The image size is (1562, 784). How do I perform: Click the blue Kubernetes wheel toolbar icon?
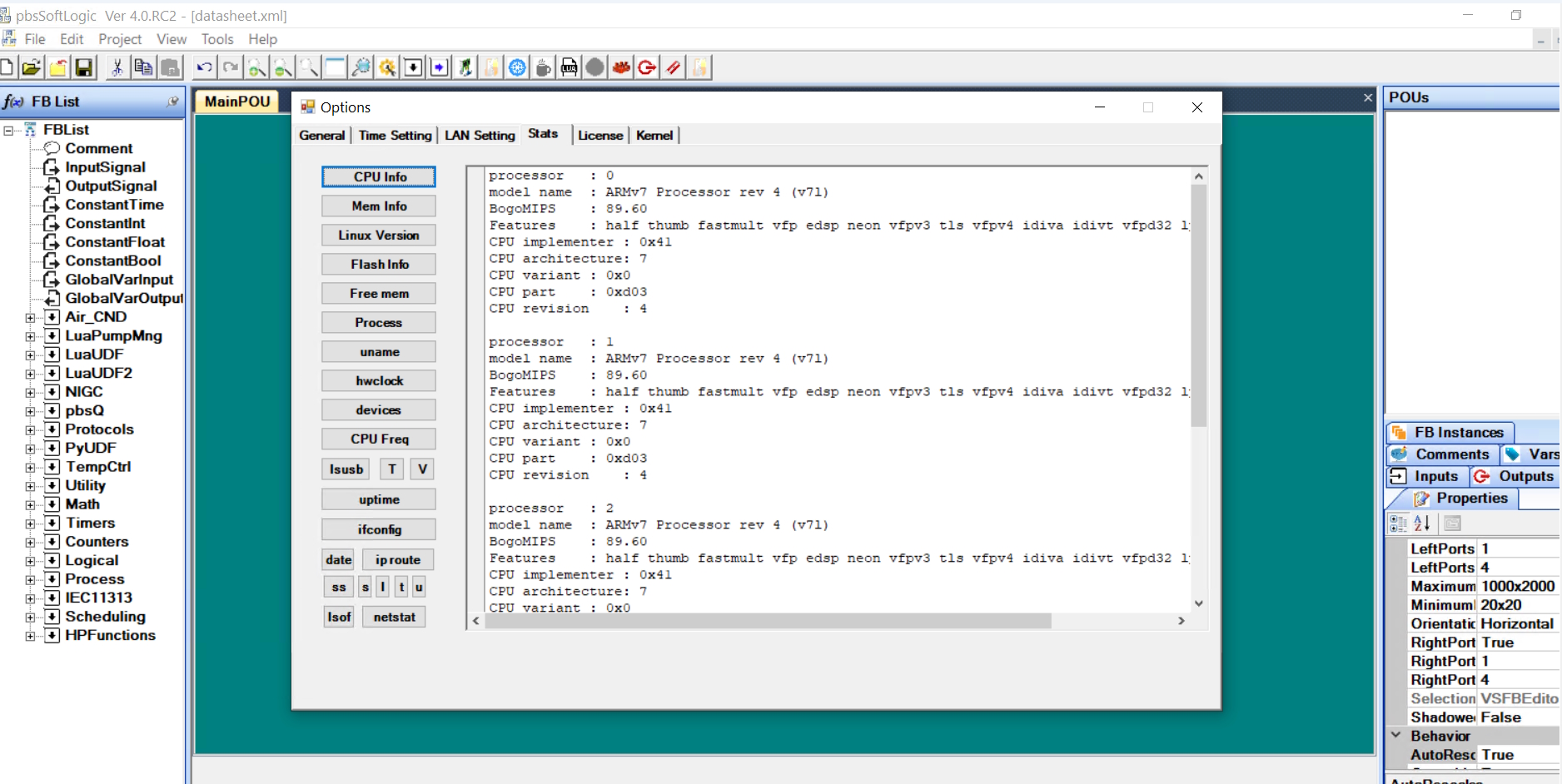[x=517, y=67]
